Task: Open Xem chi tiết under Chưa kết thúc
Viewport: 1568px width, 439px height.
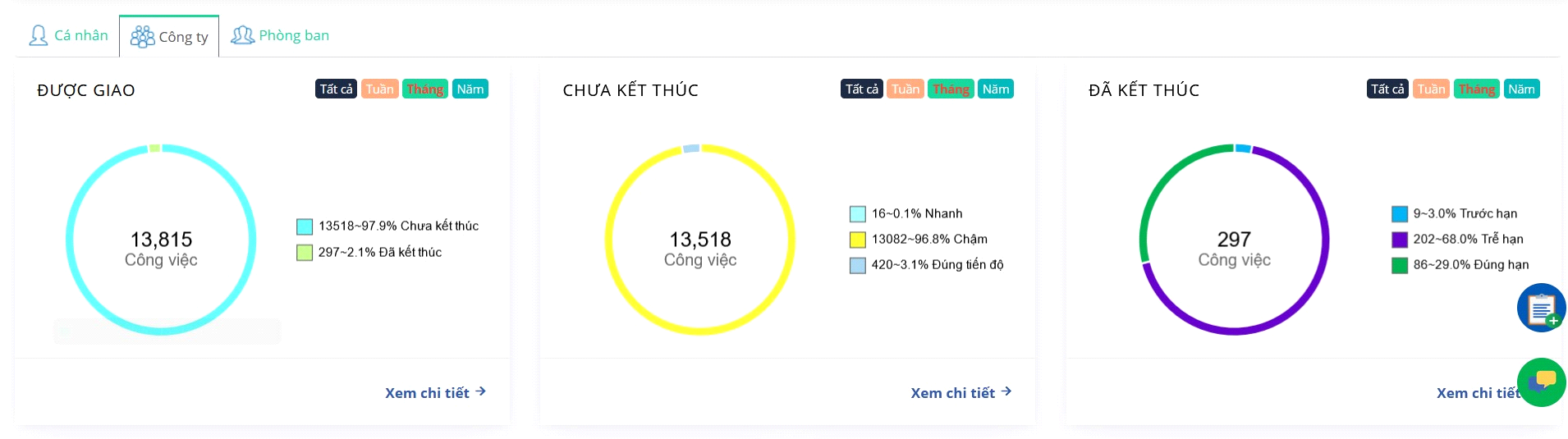Action: pyautogui.click(x=961, y=393)
